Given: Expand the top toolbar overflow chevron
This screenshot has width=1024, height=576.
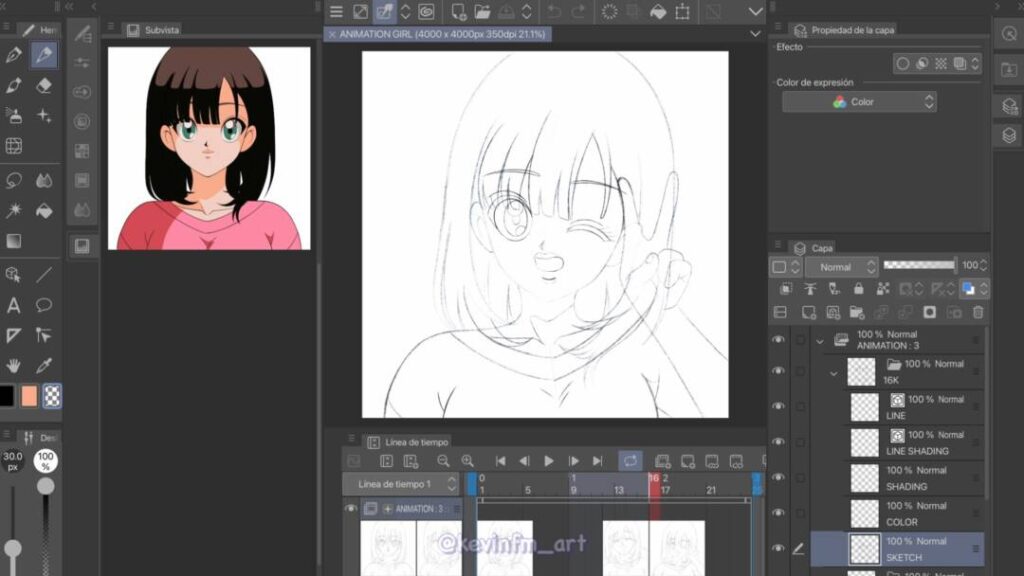Looking at the screenshot, I should (x=756, y=12).
